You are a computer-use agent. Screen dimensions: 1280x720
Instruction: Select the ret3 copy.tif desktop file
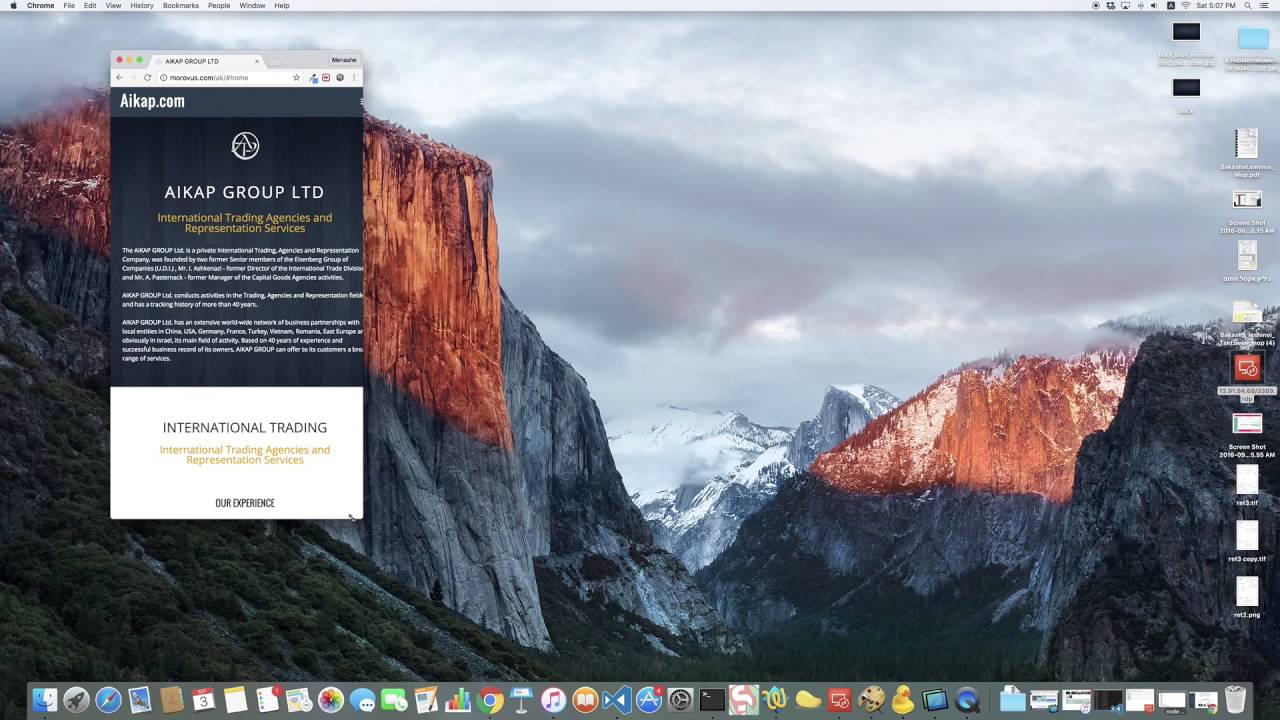(x=1247, y=536)
